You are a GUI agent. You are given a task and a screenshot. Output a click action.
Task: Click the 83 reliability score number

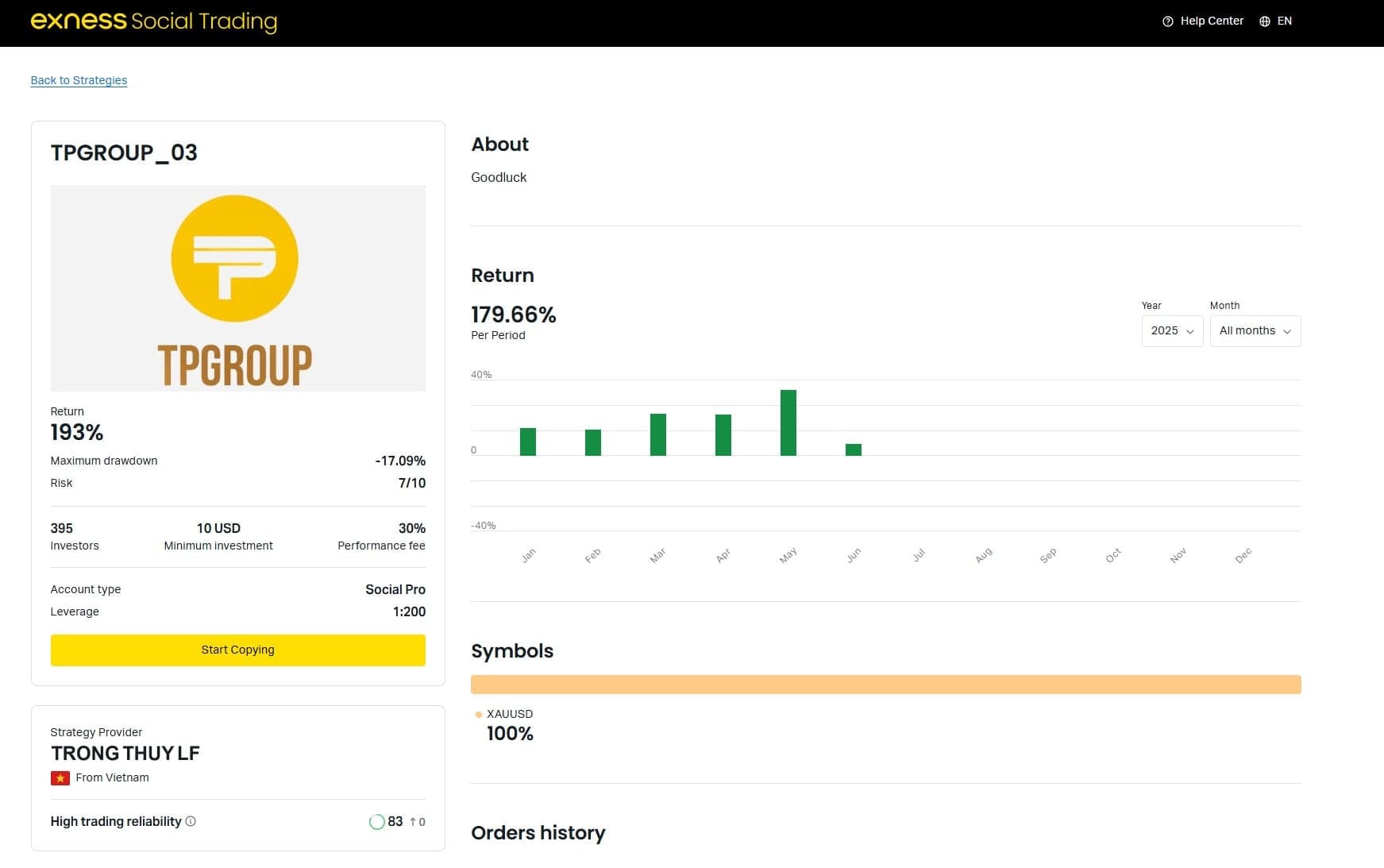[x=395, y=821]
